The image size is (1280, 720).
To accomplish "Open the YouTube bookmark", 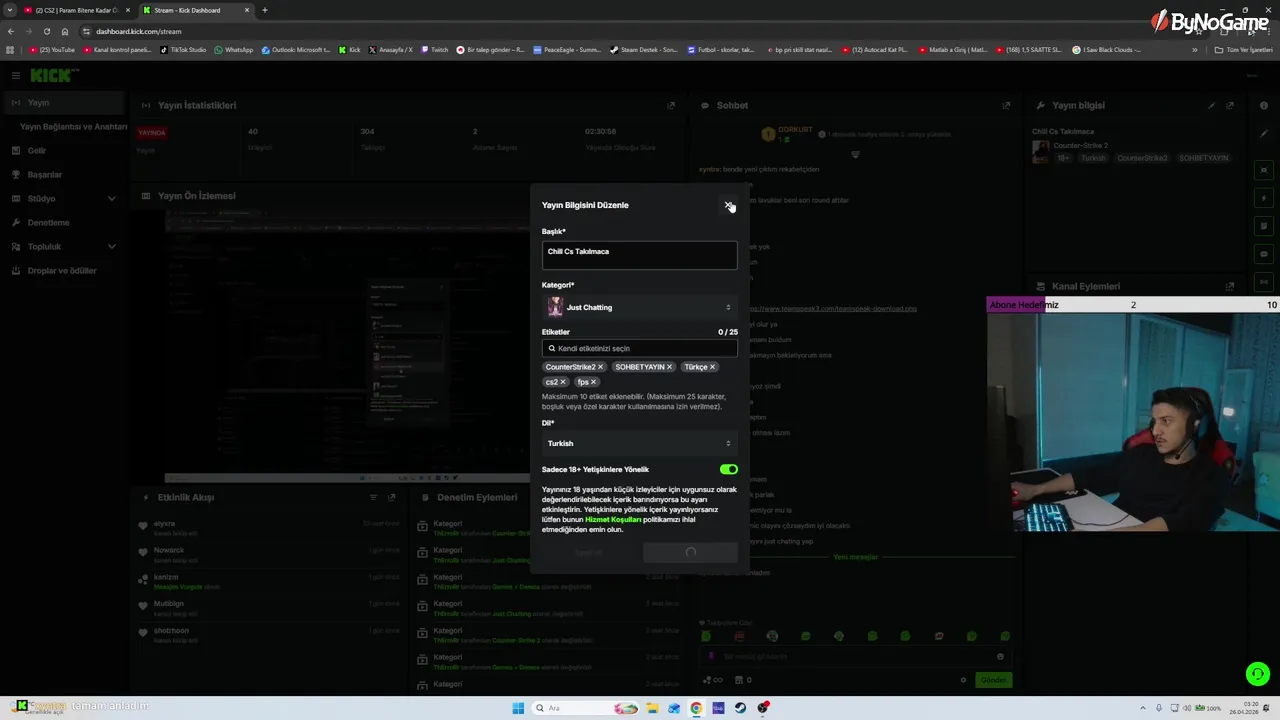I will (x=52, y=50).
